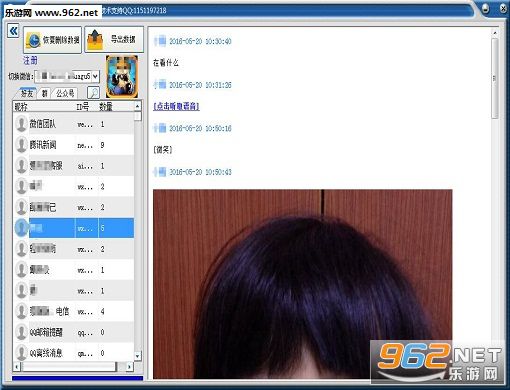This screenshot has width=510, height=390.
Task: Open the 点击听取语音 voice message link
Action: coord(176,106)
